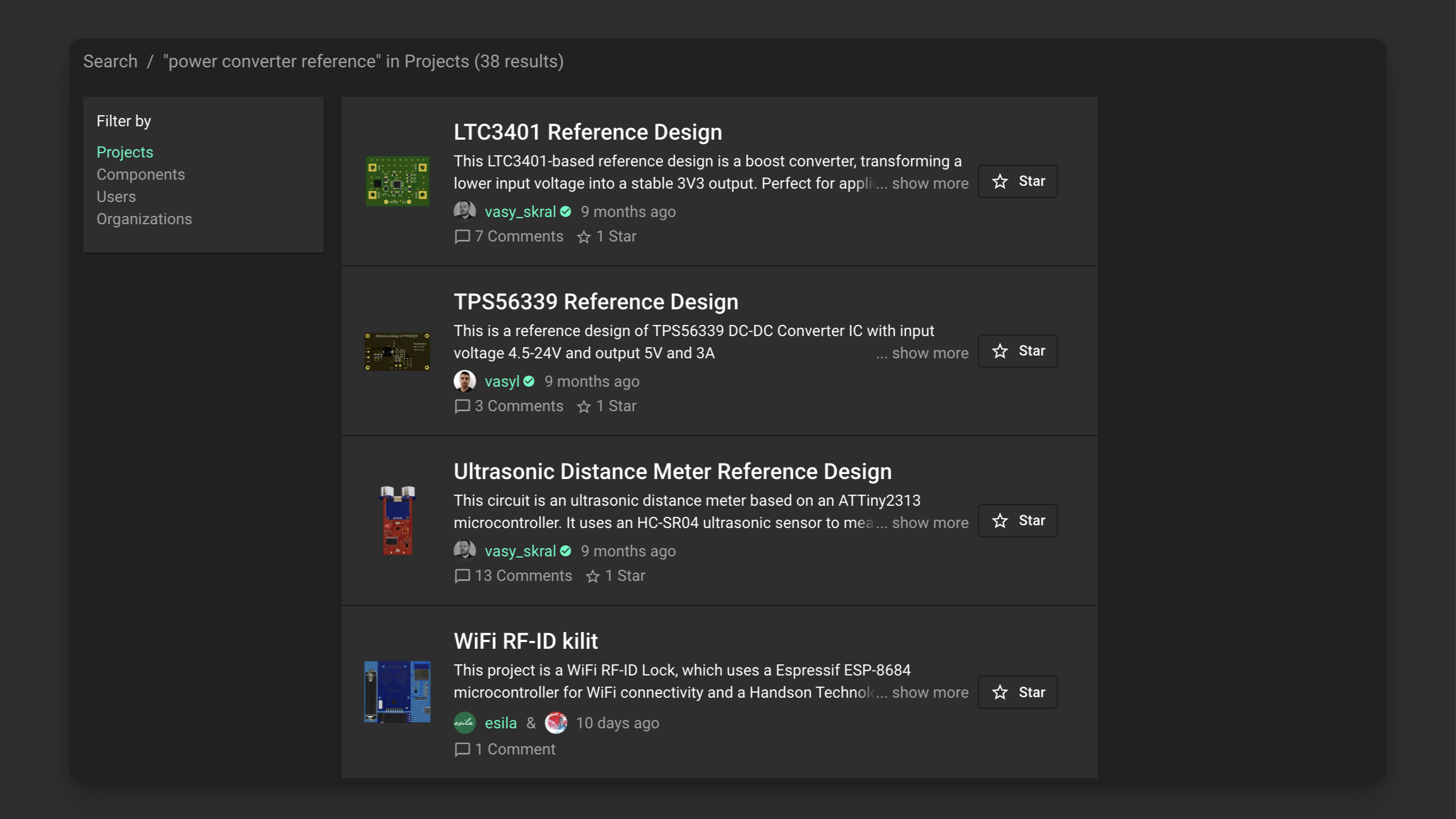Open the LTC3401 green PCB thumbnail
This screenshot has height=819, width=1456.
point(397,181)
